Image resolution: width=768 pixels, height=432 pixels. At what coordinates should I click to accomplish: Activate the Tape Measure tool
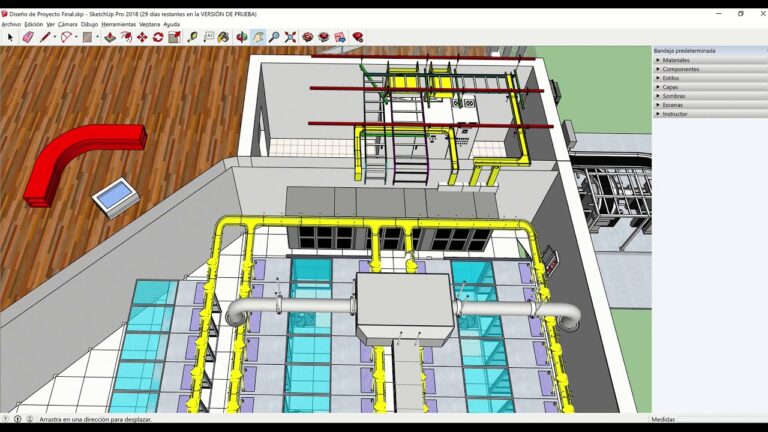click(x=192, y=37)
